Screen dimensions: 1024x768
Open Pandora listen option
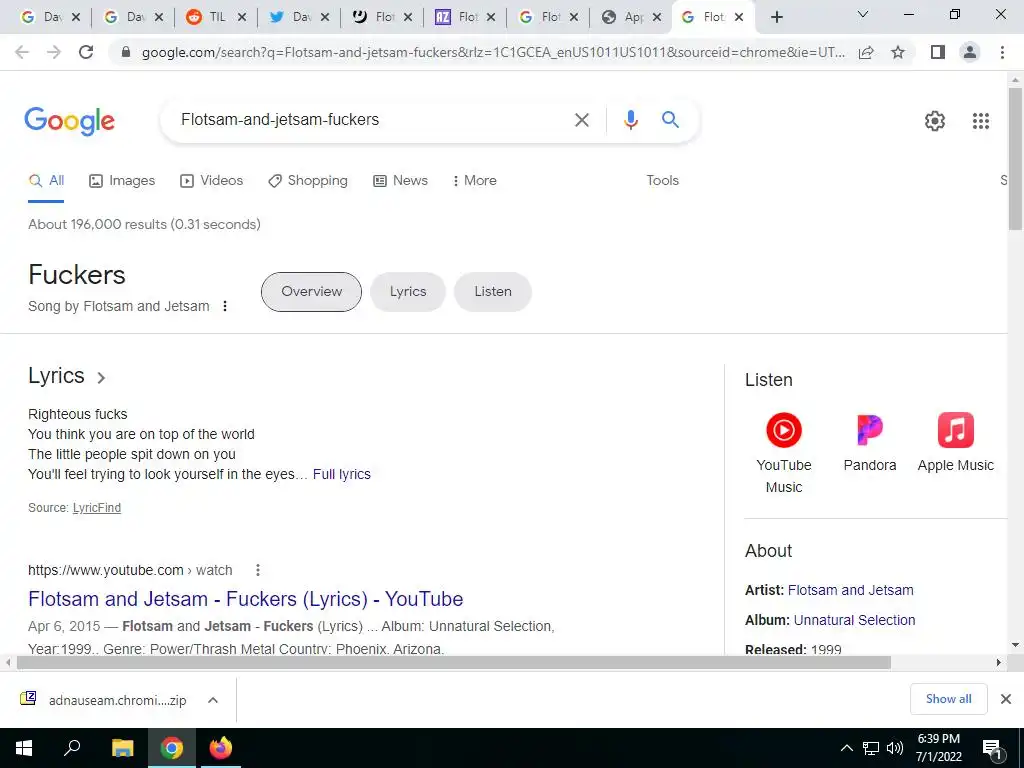click(x=870, y=442)
